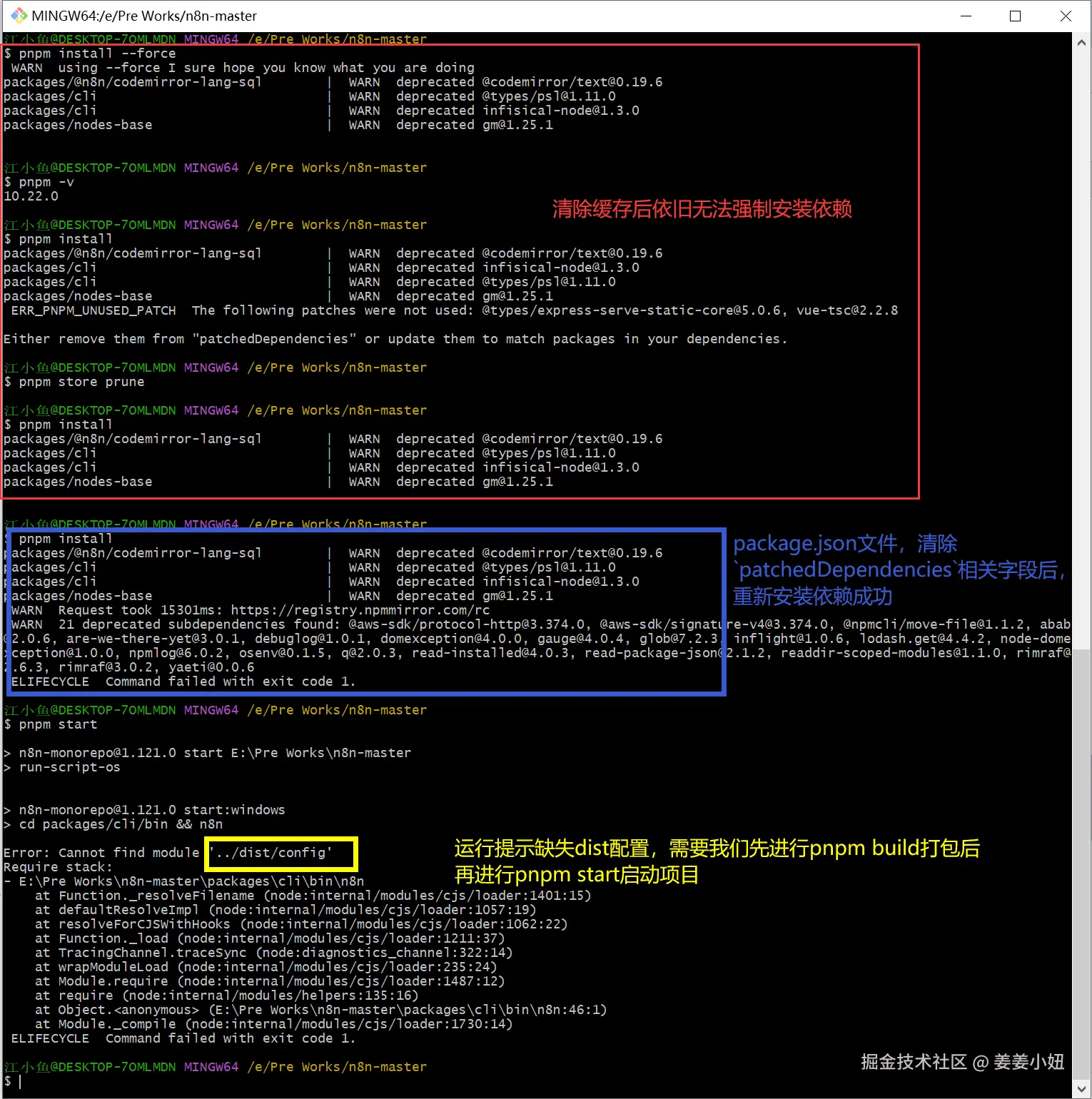Screen dimensions: 1092x1099
Task: Click the '$ pnpm start' command line
Action: (51, 724)
